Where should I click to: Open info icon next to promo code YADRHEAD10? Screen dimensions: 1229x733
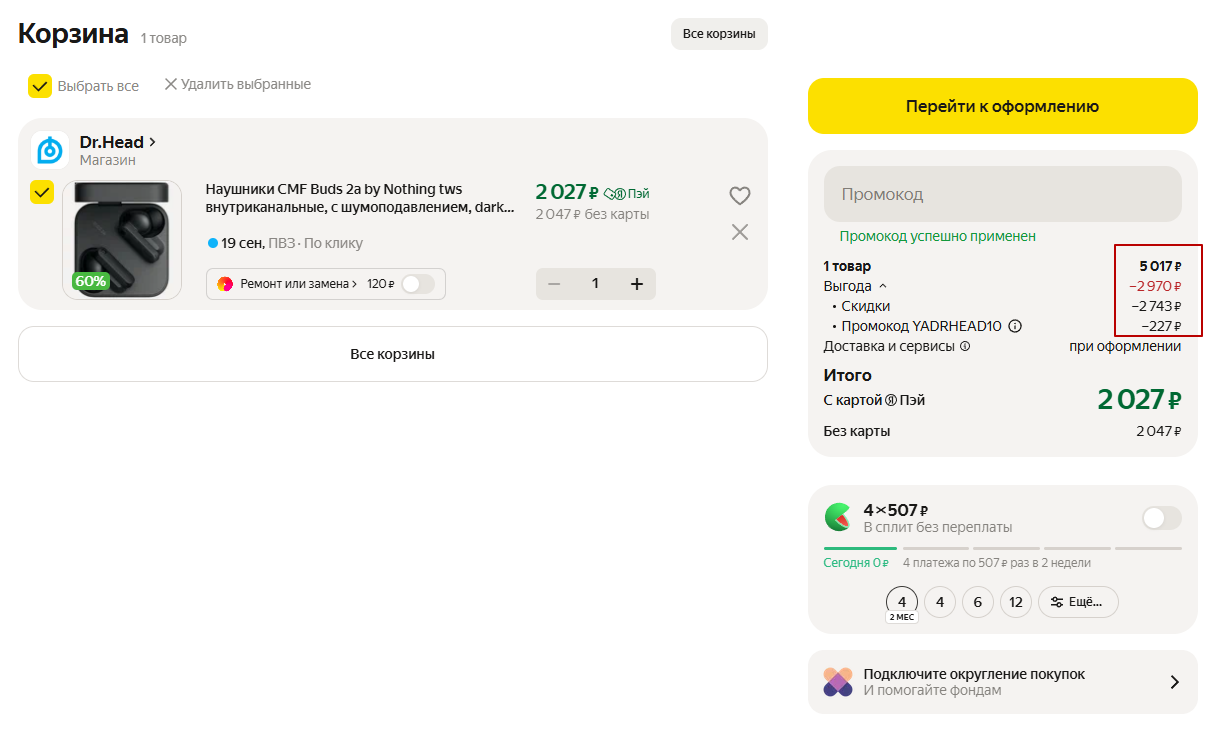click(1015, 326)
